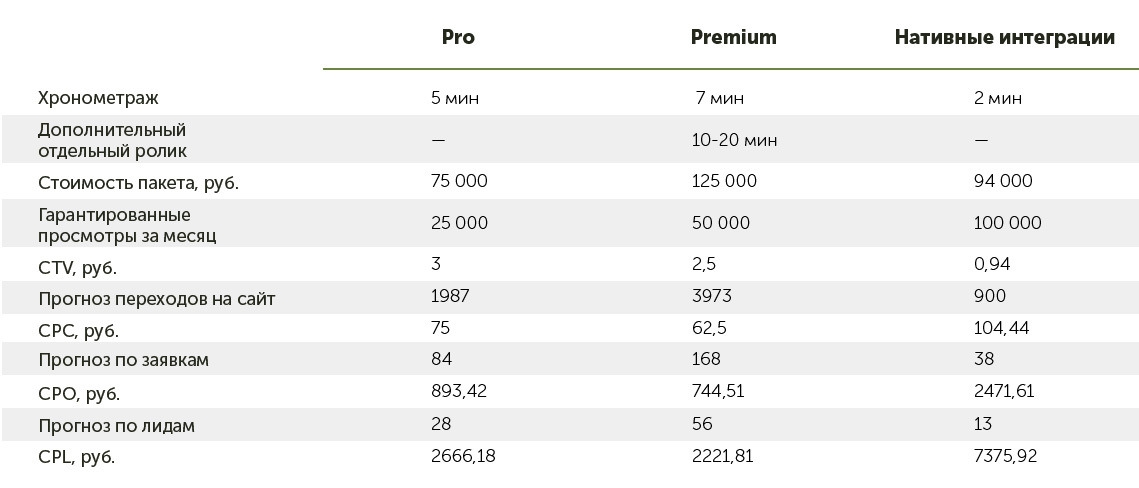
Task: Click the 100 000 guaranteed views cell
Action: click(1007, 223)
